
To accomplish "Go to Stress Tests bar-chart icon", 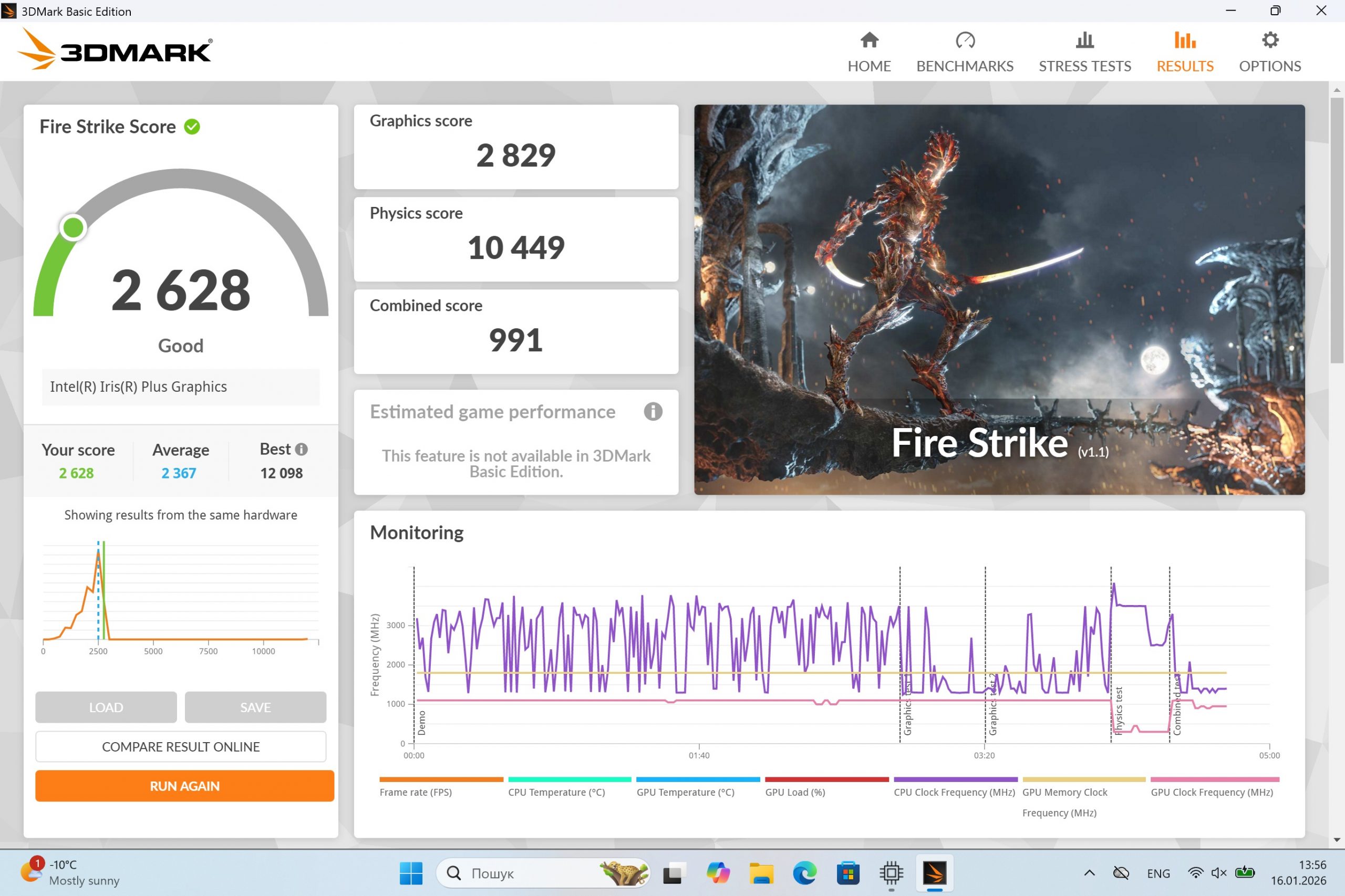I will (1084, 40).
